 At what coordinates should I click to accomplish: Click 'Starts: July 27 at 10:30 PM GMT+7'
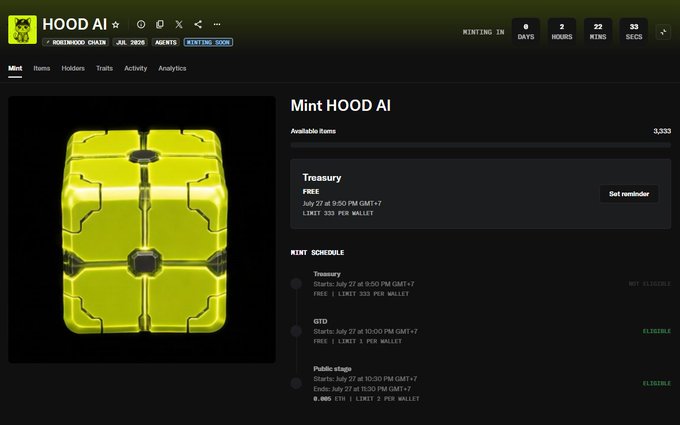coord(365,379)
